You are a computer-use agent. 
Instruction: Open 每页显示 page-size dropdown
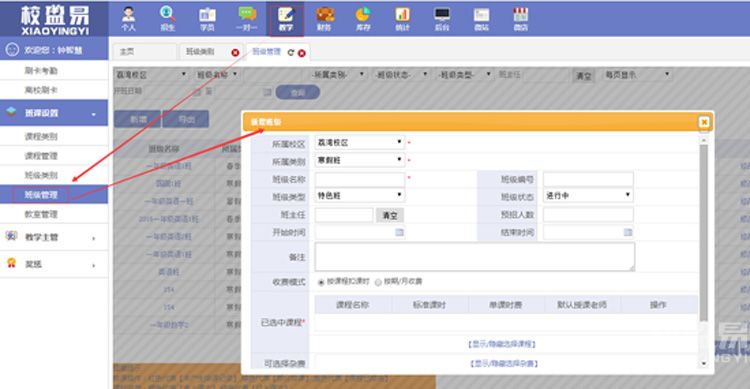tap(637, 75)
